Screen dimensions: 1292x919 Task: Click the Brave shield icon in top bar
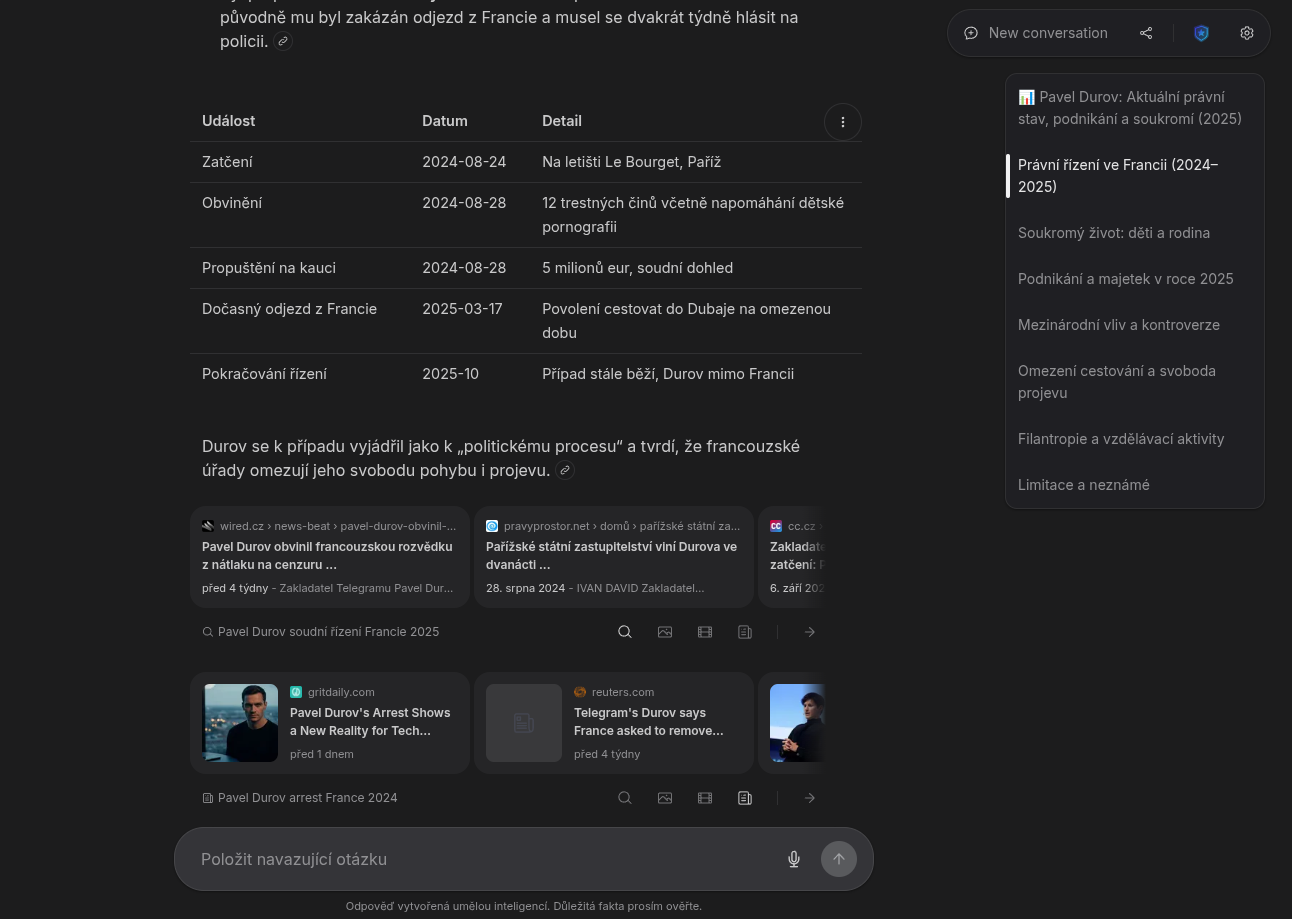tap(1201, 33)
